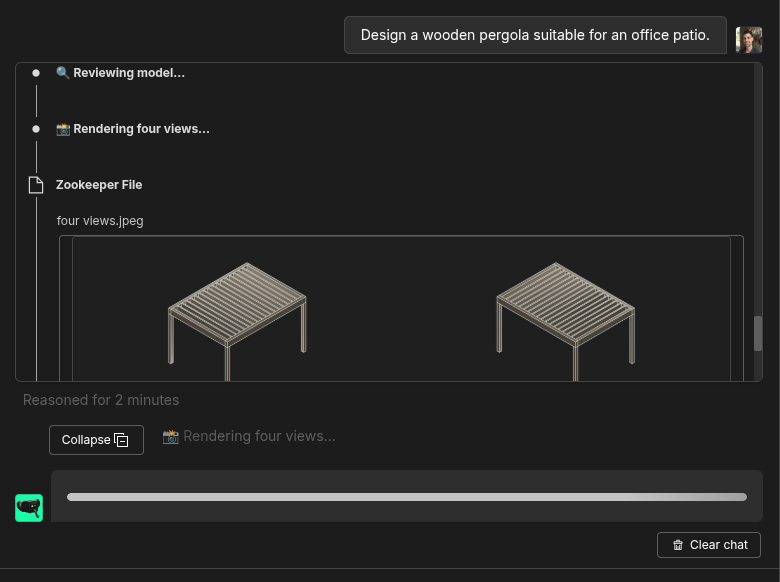Screen dimensions: 780x582
Task: Click the user profile avatar photo
Action: coord(749,39)
